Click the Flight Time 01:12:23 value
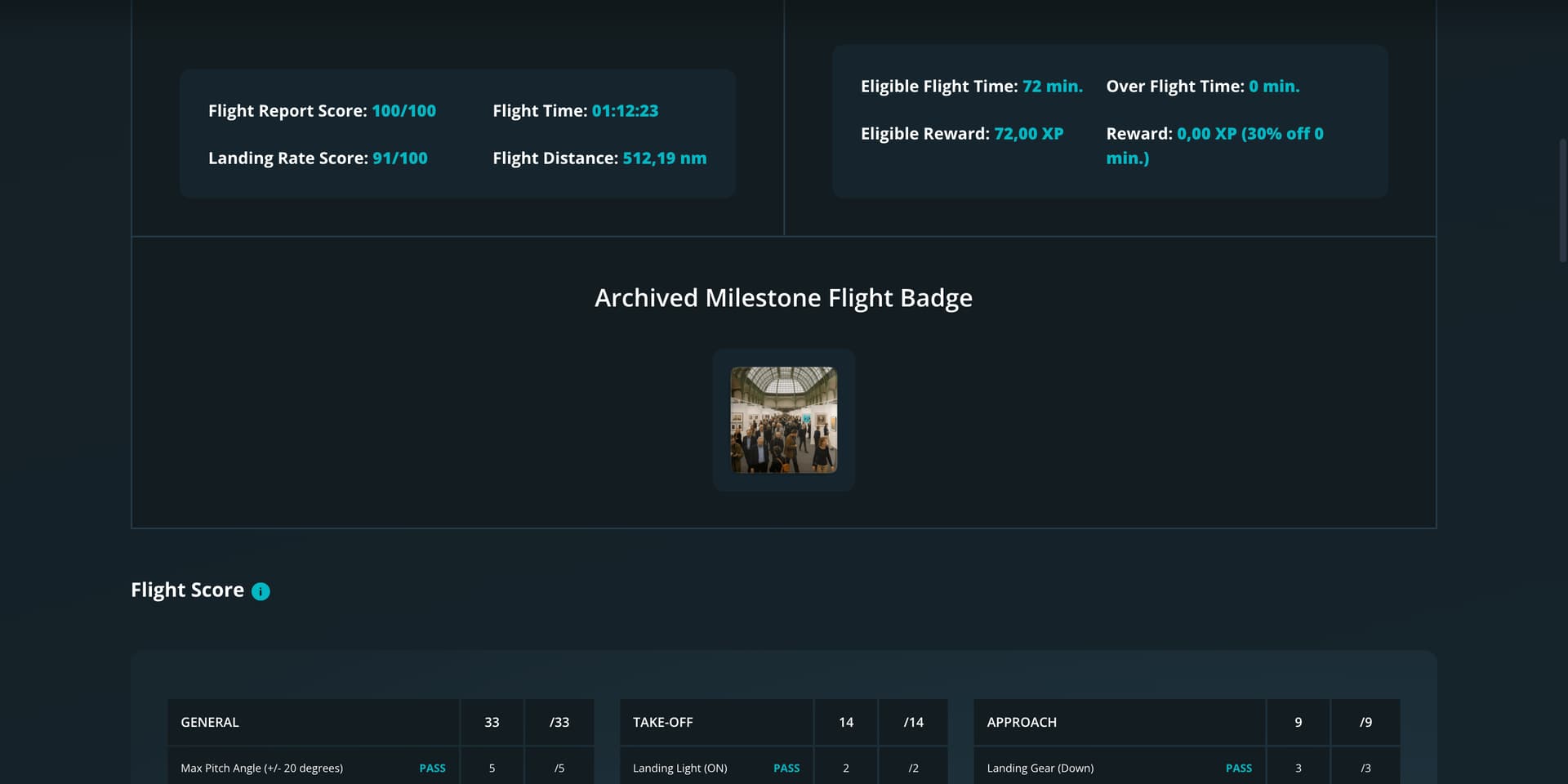 click(625, 111)
